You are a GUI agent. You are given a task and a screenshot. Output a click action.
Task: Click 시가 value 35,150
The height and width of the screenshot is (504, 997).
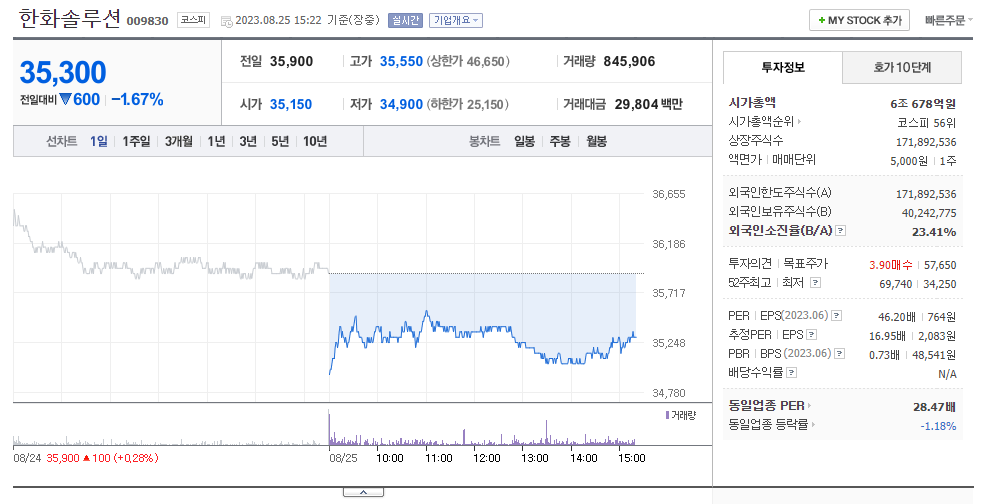point(291,104)
